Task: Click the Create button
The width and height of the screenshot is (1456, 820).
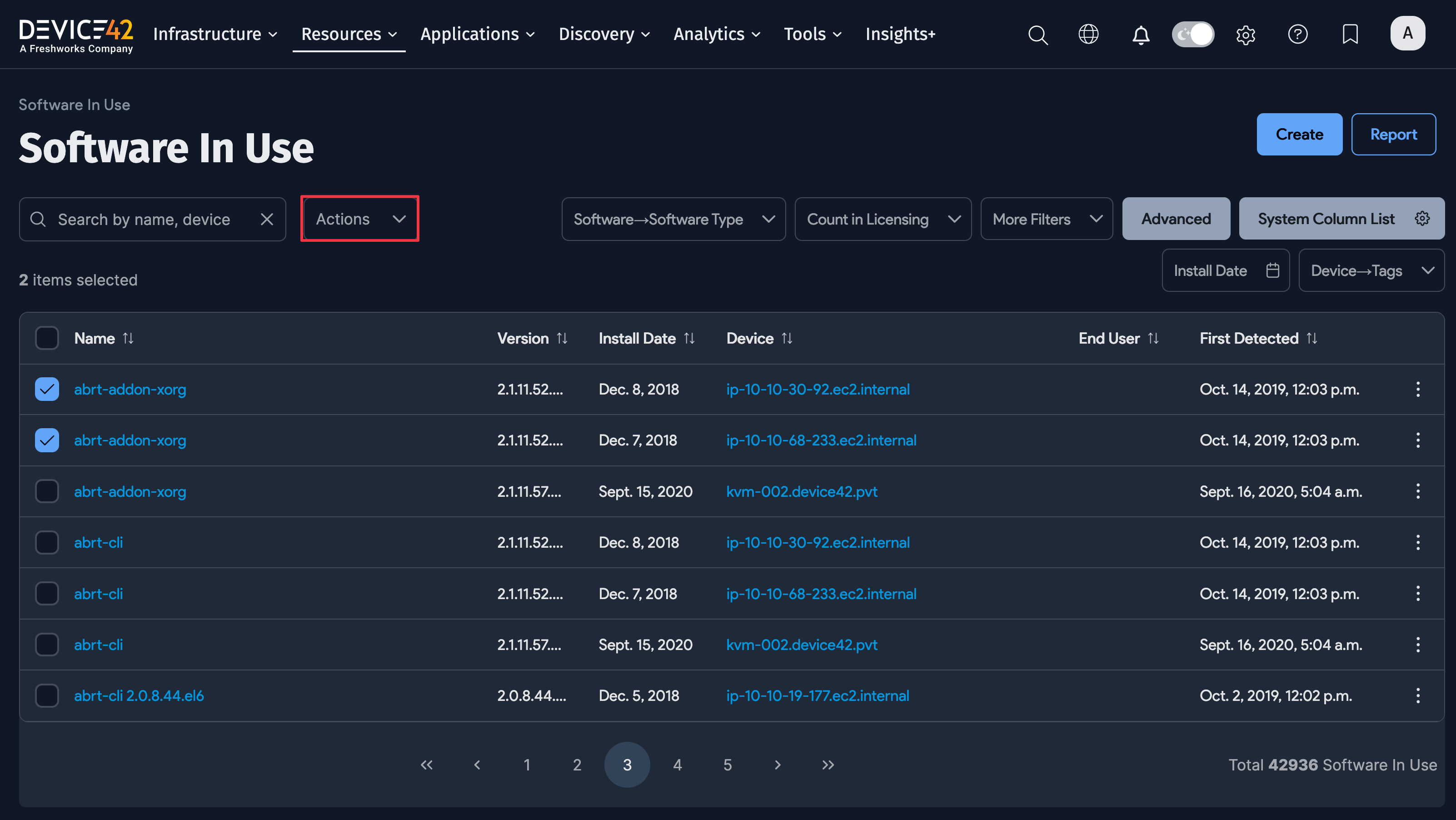Action: (1299, 135)
